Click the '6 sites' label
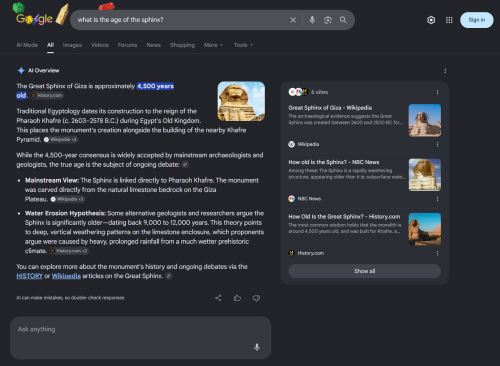This screenshot has width=500, height=366. (319, 92)
